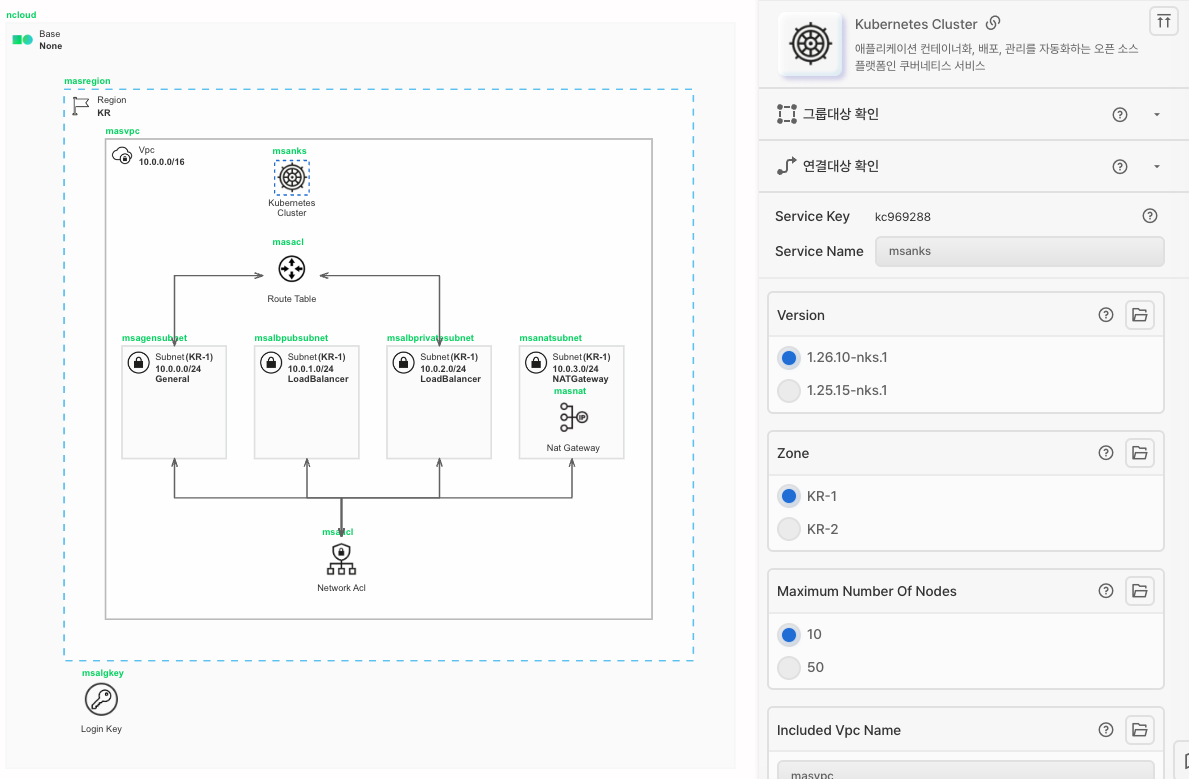Click the large Kubernetes wheel icon in panel header
This screenshot has width=1189, height=779.
click(x=811, y=44)
